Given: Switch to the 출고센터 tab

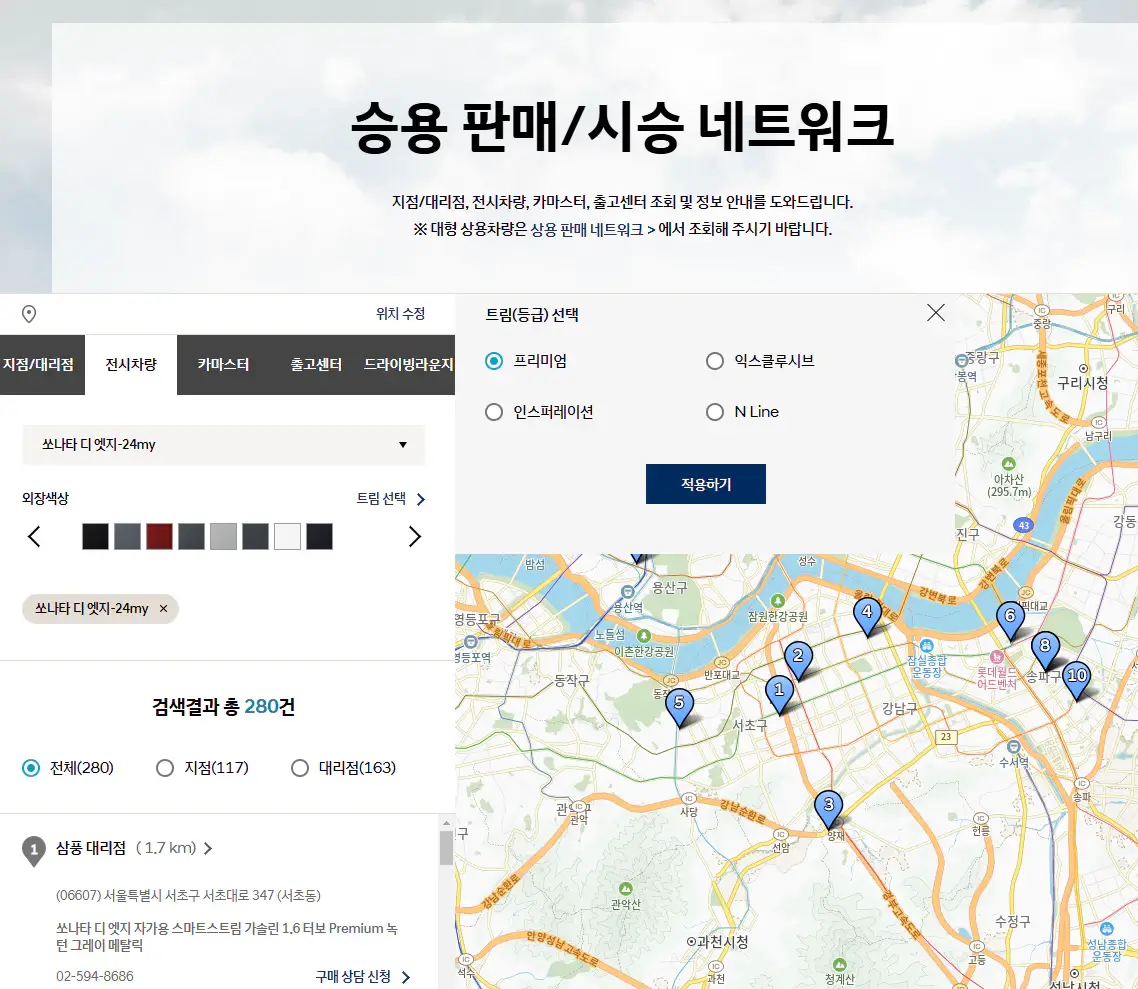Looking at the screenshot, I should [316, 364].
